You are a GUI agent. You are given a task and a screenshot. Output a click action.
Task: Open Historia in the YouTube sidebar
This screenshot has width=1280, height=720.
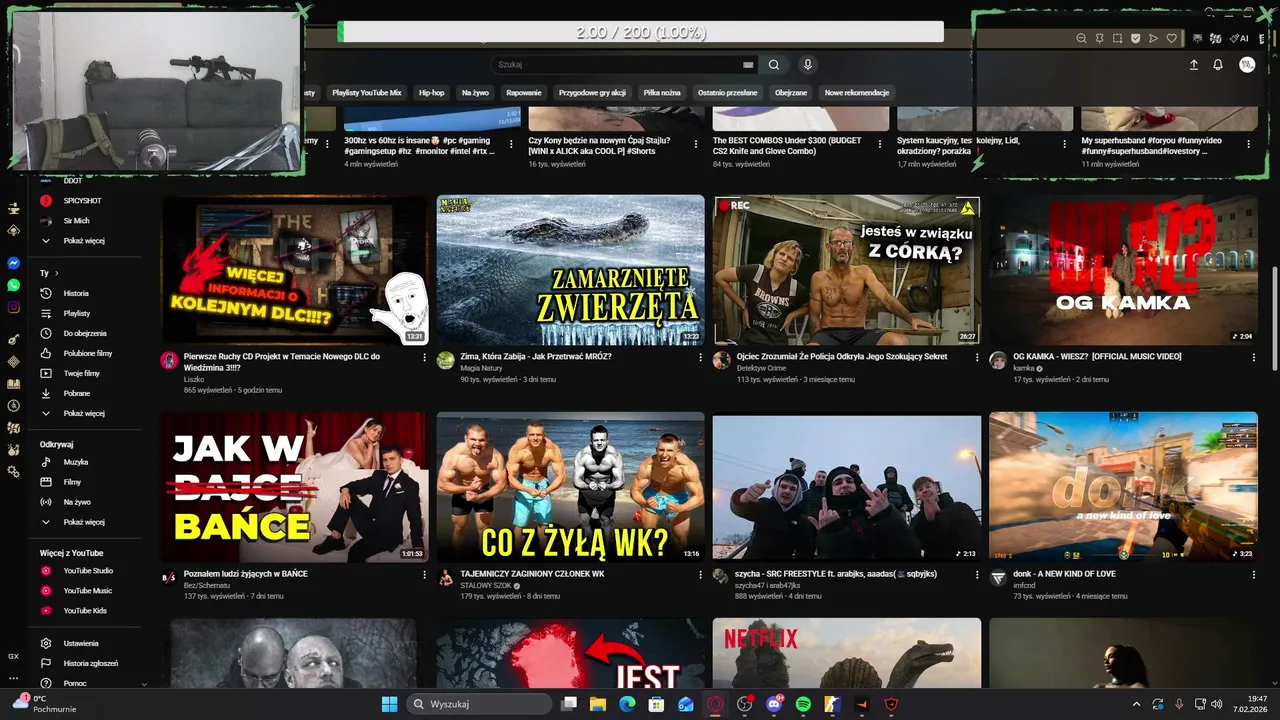tap(75, 293)
